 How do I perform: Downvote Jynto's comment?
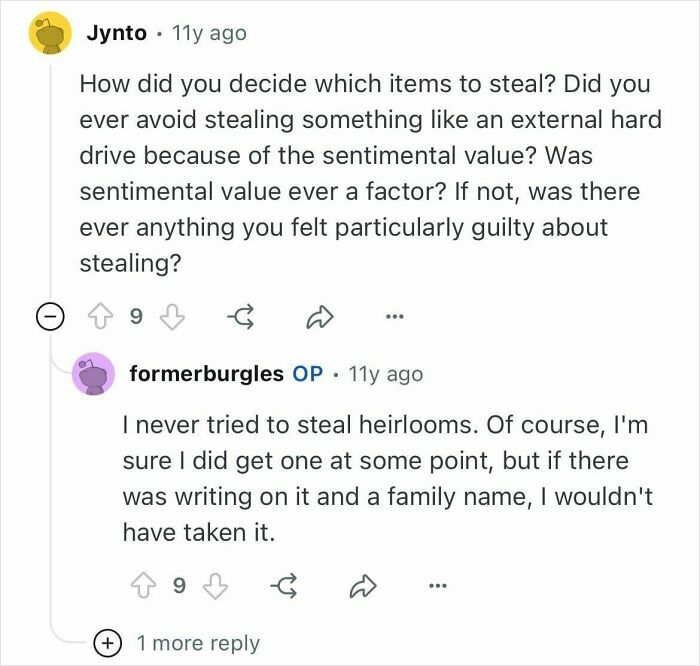coord(172,316)
